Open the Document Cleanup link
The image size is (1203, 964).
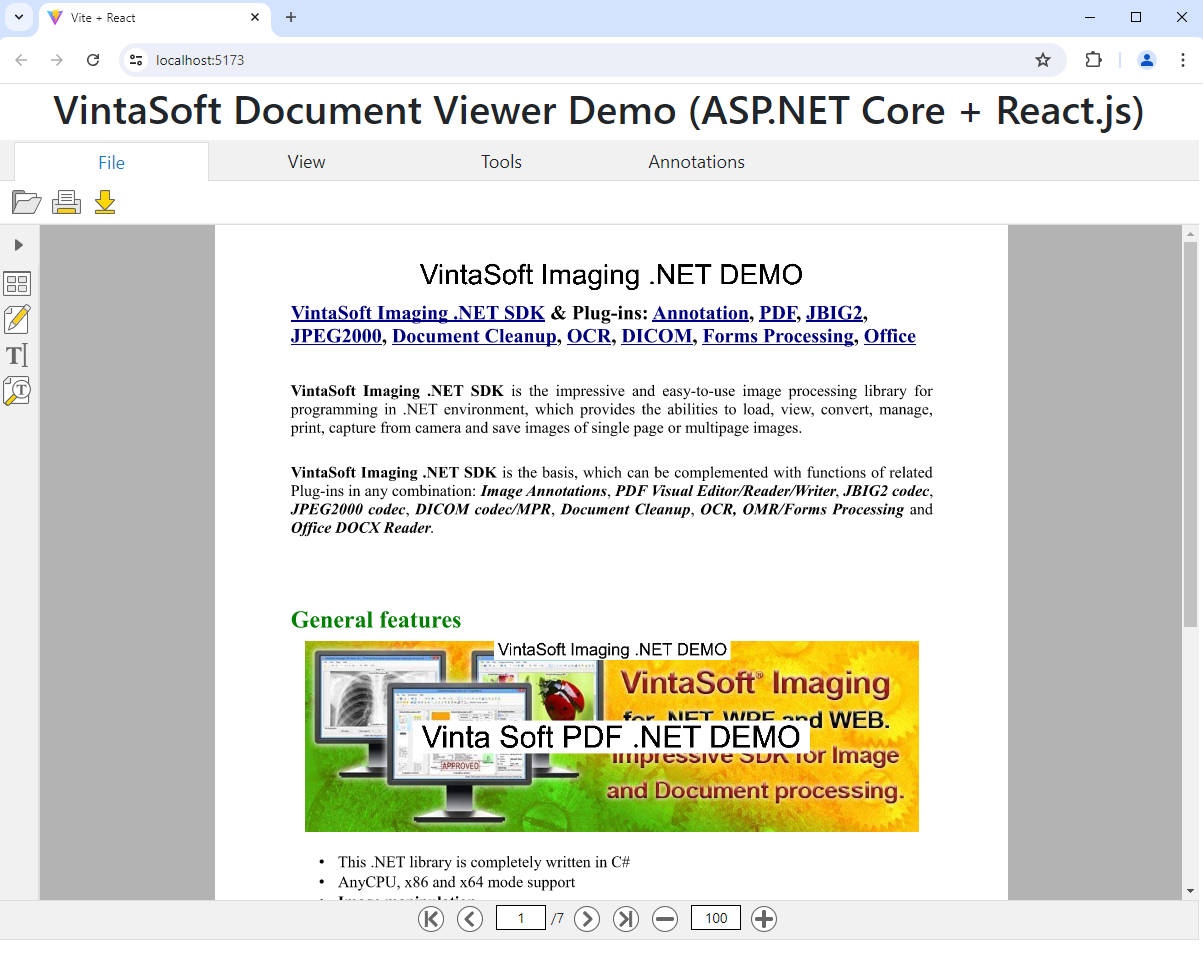pos(474,336)
